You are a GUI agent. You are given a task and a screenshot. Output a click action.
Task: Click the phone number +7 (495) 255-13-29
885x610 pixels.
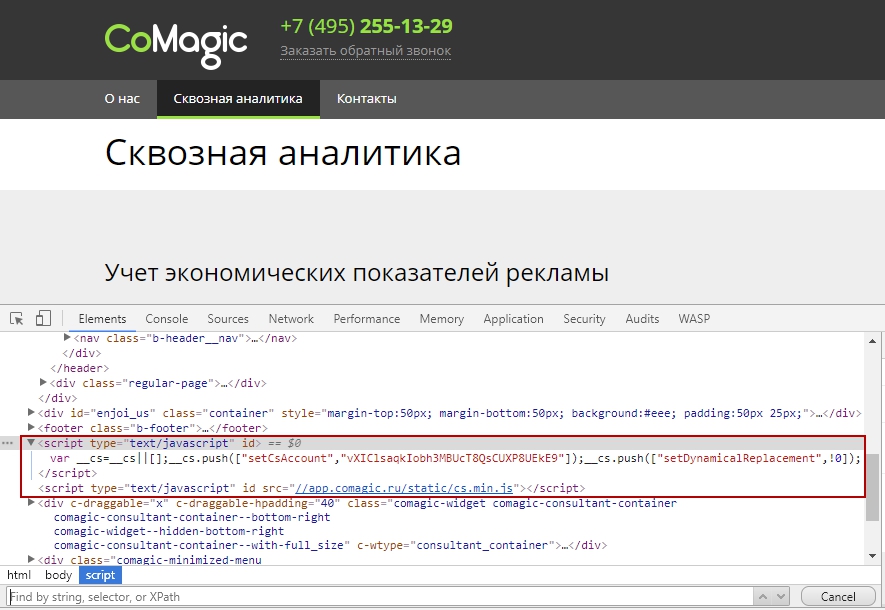pos(366,26)
